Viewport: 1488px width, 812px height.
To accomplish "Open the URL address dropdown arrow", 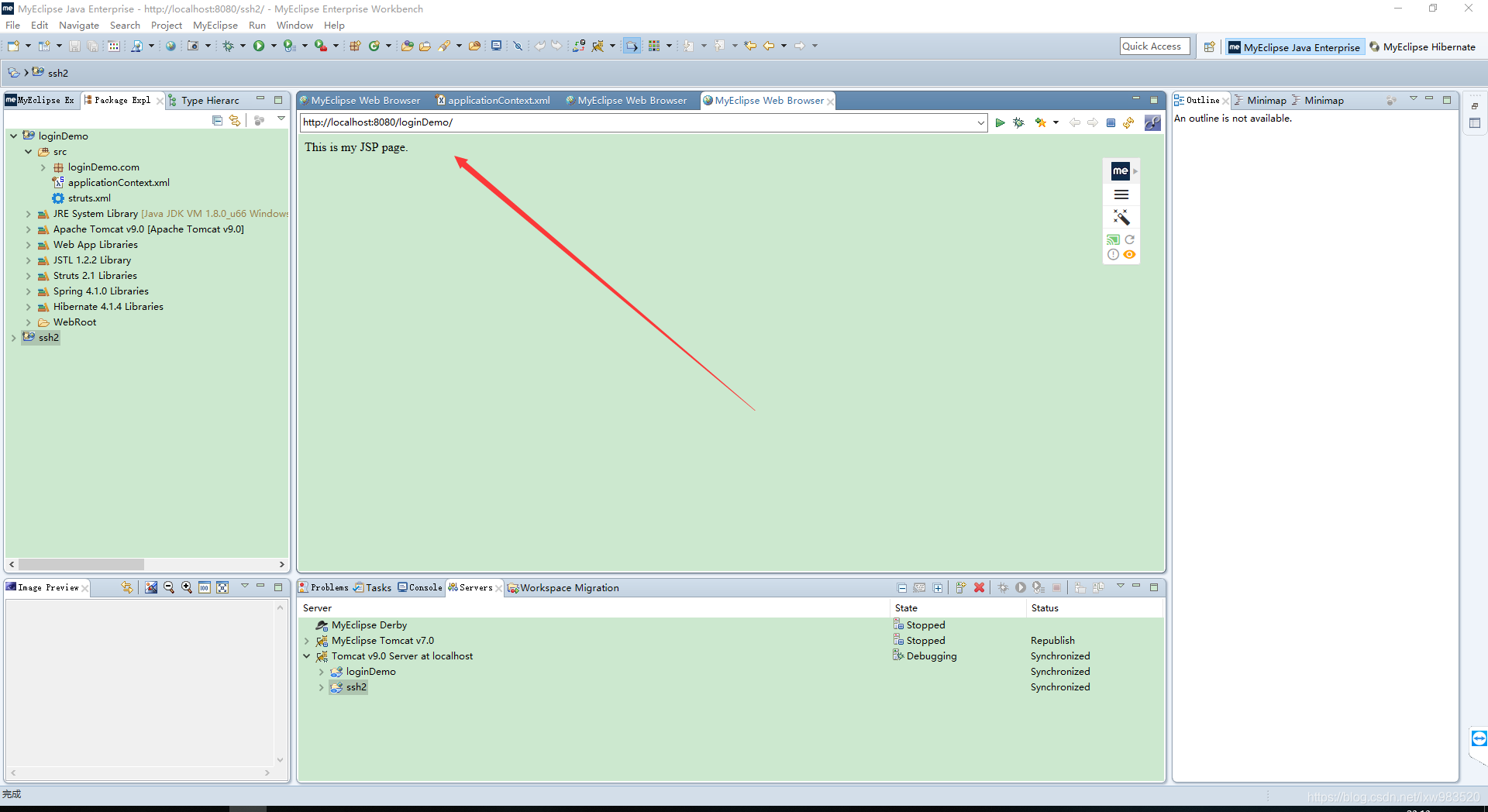I will 980,122.
